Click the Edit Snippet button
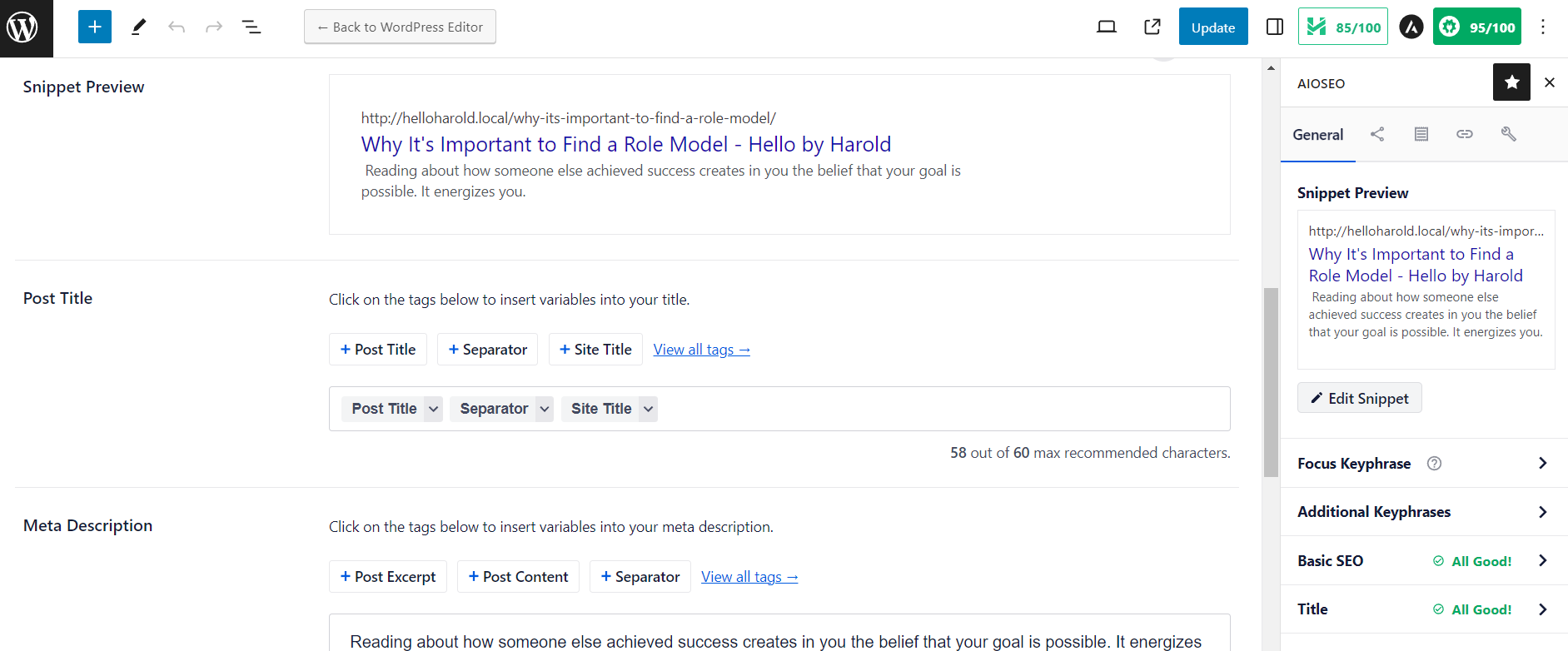 click(x=1359, y=398)
